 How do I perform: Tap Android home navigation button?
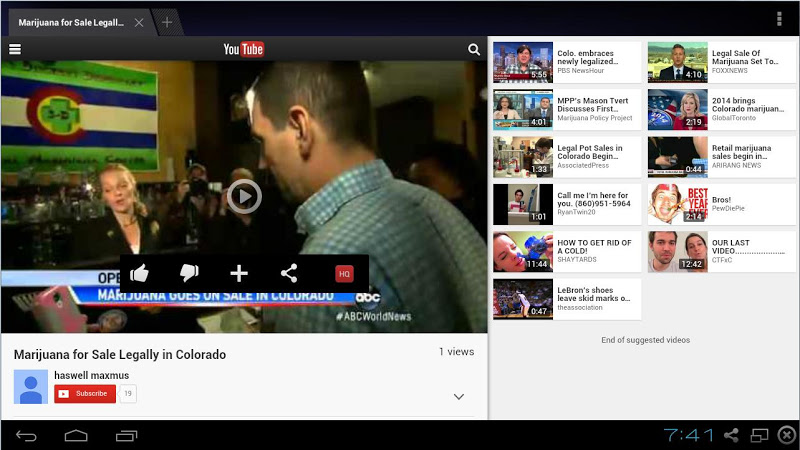(x=76, y=436)
